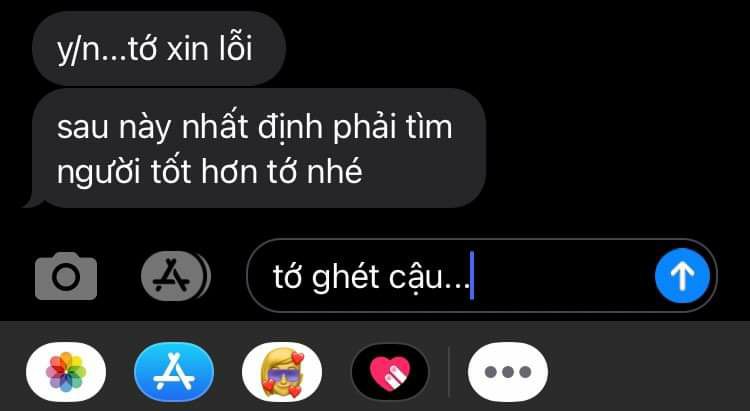Click the divider before the More button
Image resolution: width=750 pixels, height=411 pixels.
point(449,372)
